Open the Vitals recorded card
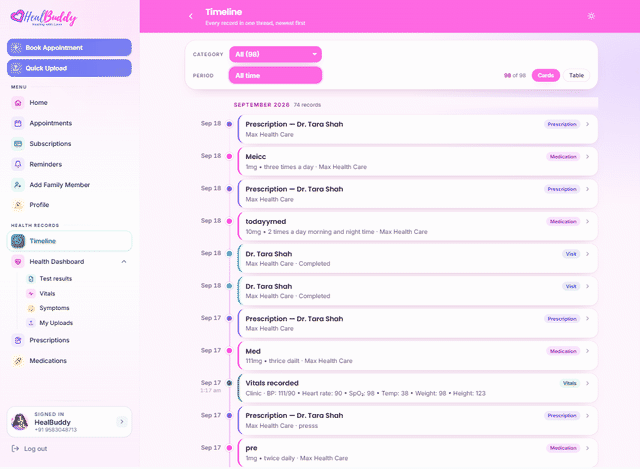This screenshot has width=640, height=469. tap(418, 388)
